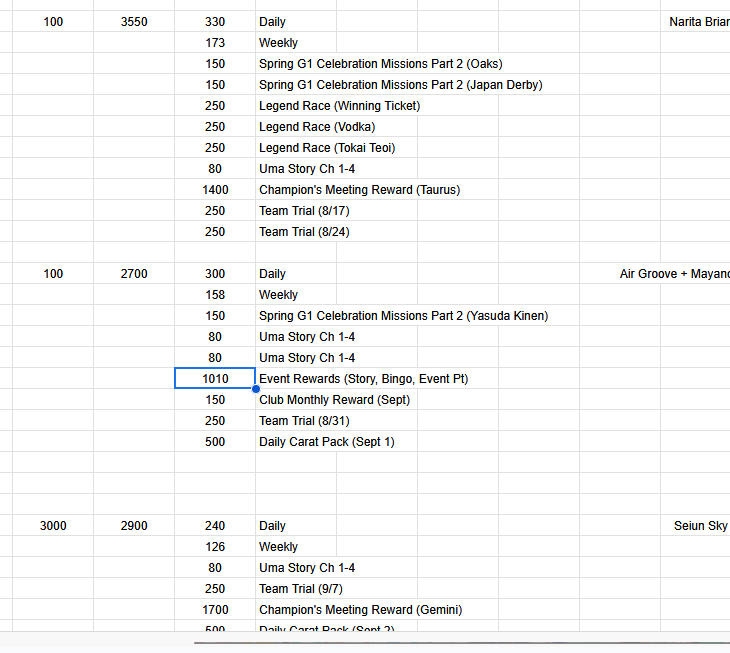The height and width of the screenshot is (653, 730).
Task: Select the Yasuda Kinen missions cell
Action: tap(403, 316)
